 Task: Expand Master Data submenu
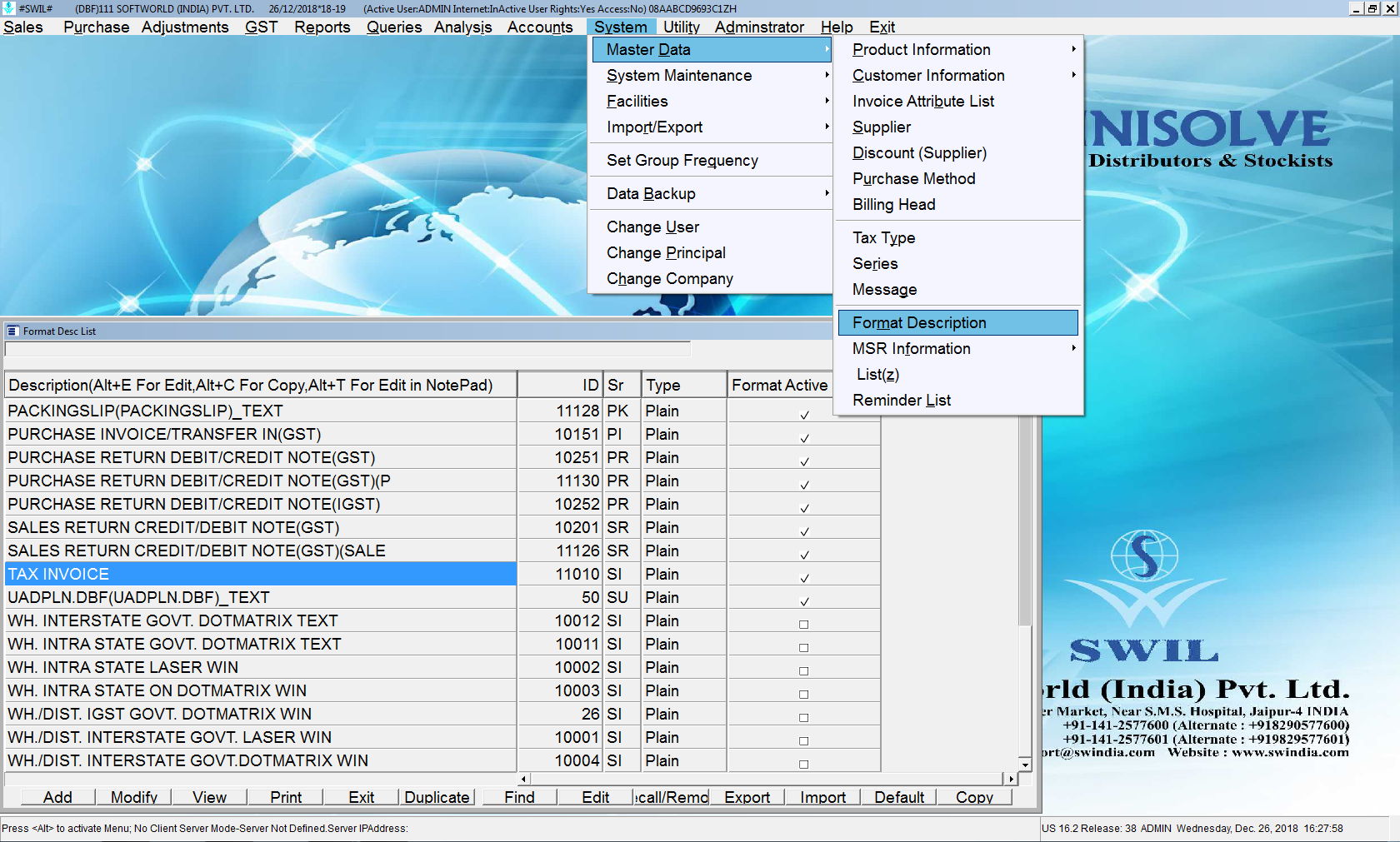point(712,50)
